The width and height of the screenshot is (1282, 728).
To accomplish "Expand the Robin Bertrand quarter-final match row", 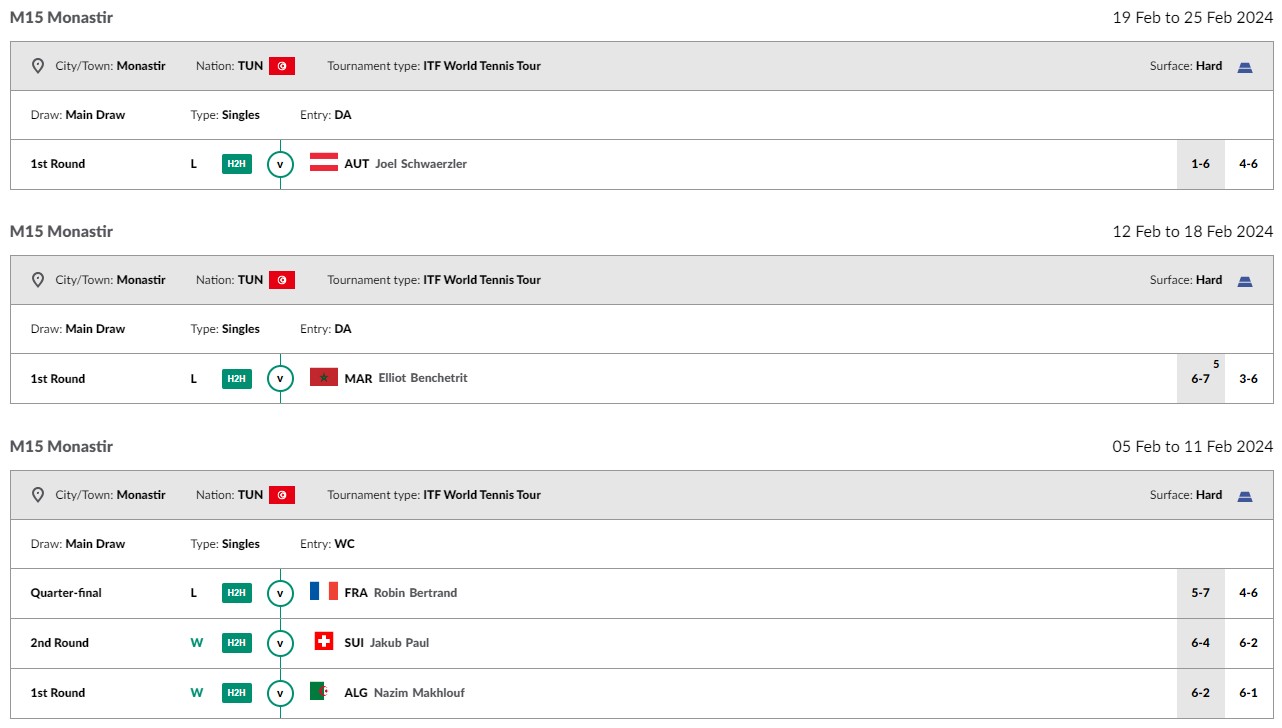I will point(280,593).
